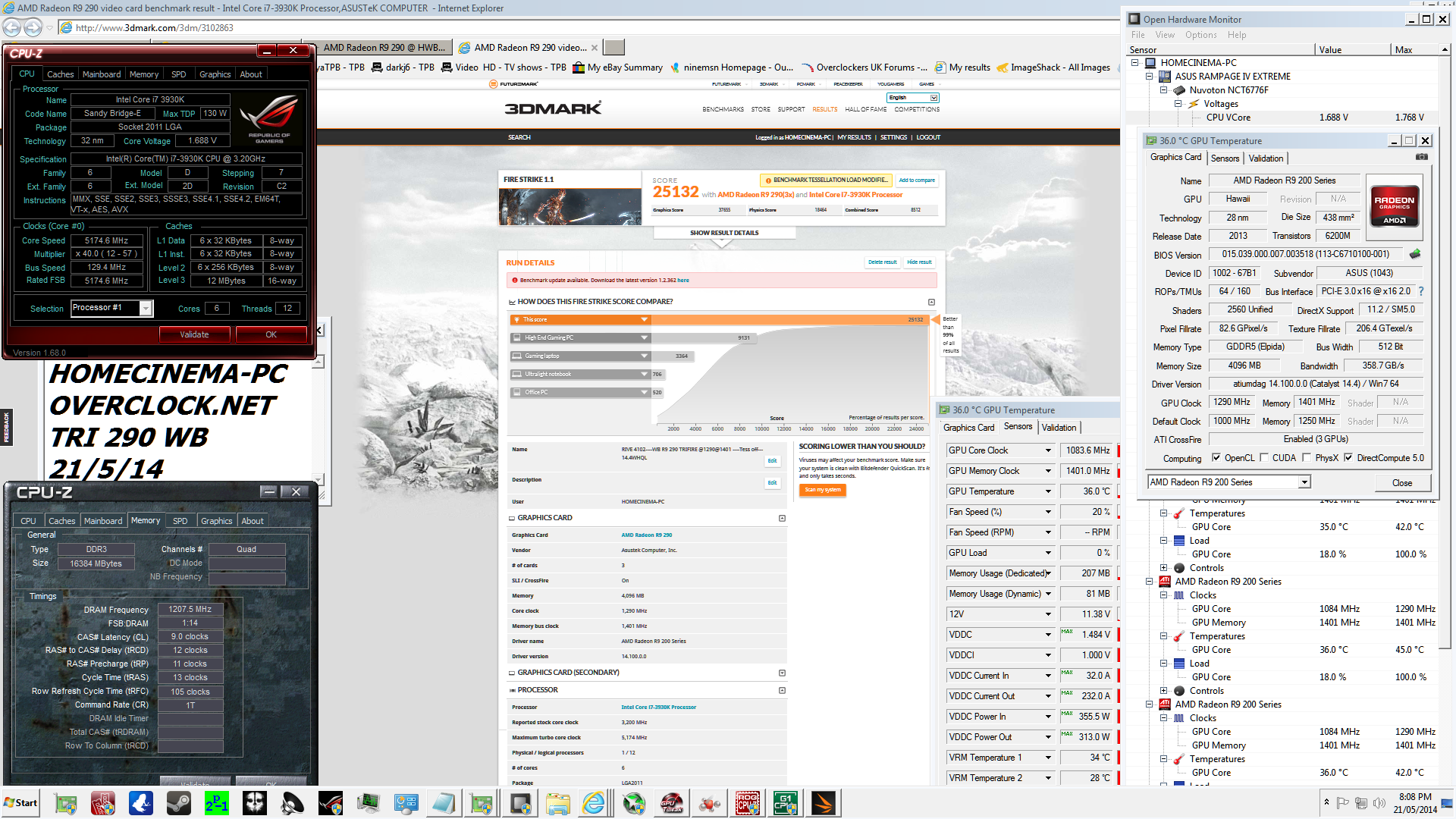The image size is (1456, 819).
Task: Open the Options menu in Open Hardware Monitor
Action: point(1200,35)
